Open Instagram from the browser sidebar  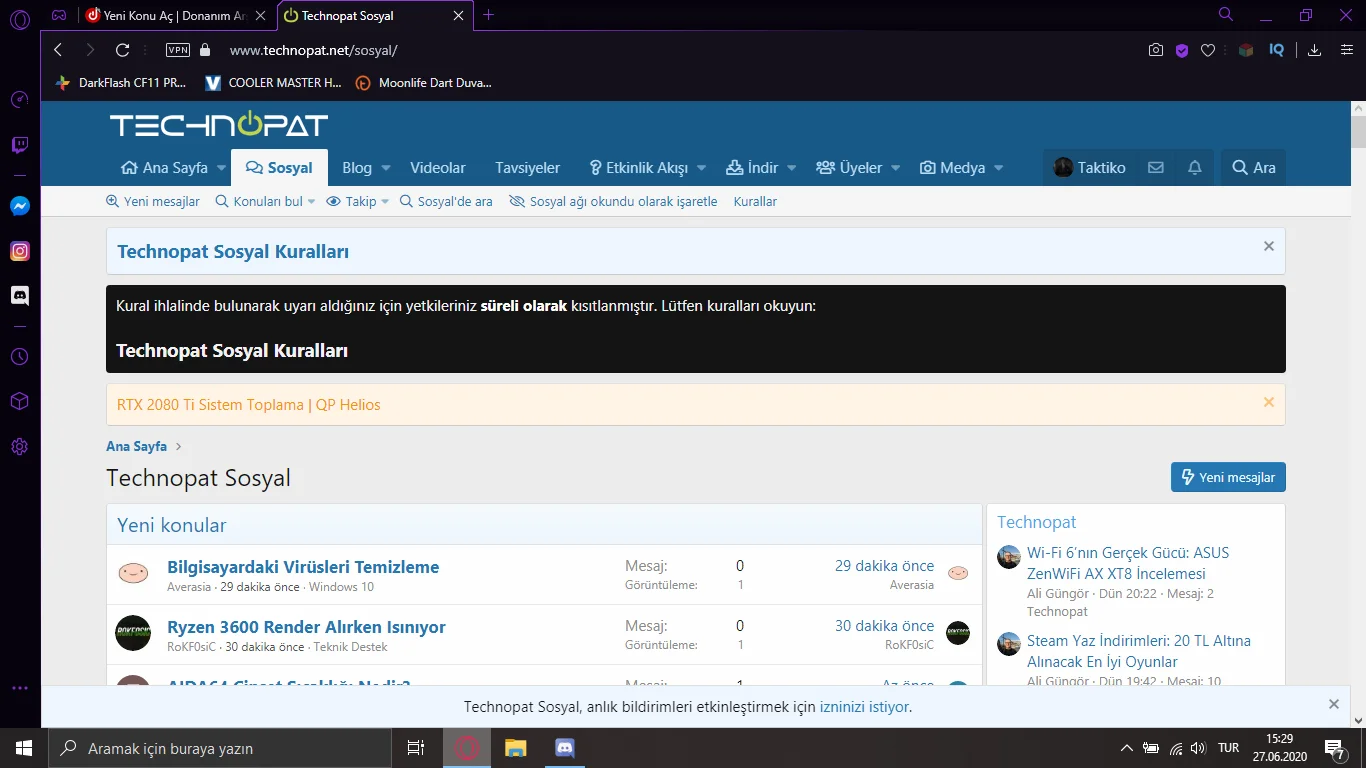(x=19, y=251)
